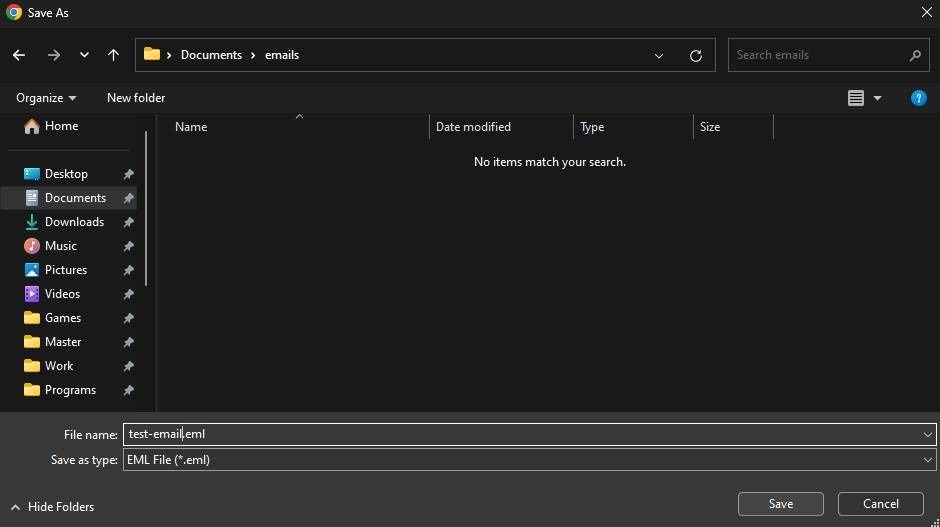This screenshot has height=527, width=940.
Task: Unpin Work using its pin icon
Action: (x=128, y=366)
